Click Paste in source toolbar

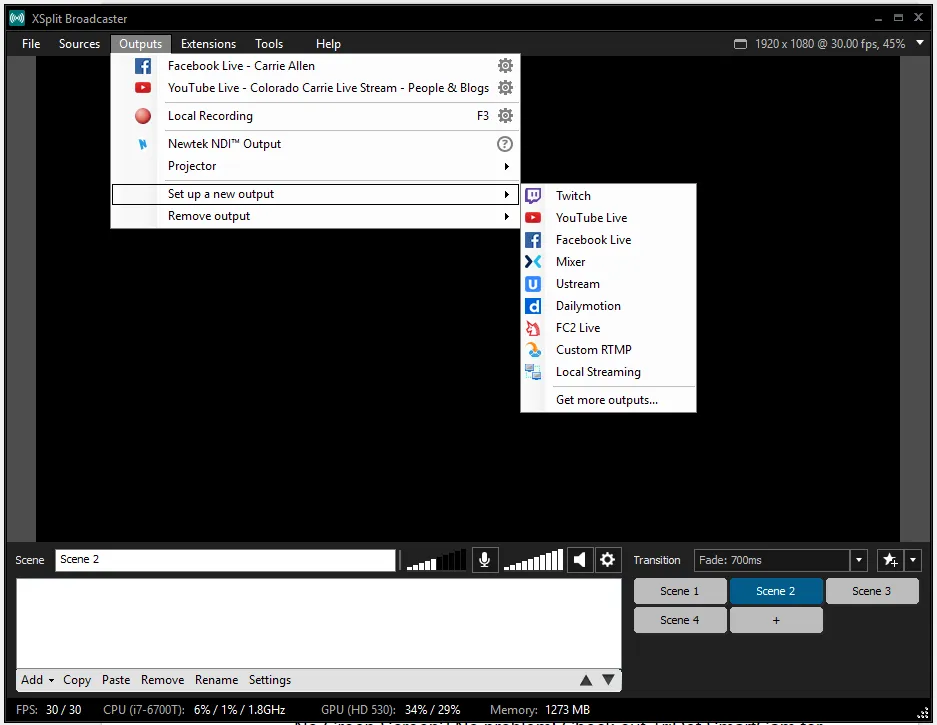click(x=116, y=680)
